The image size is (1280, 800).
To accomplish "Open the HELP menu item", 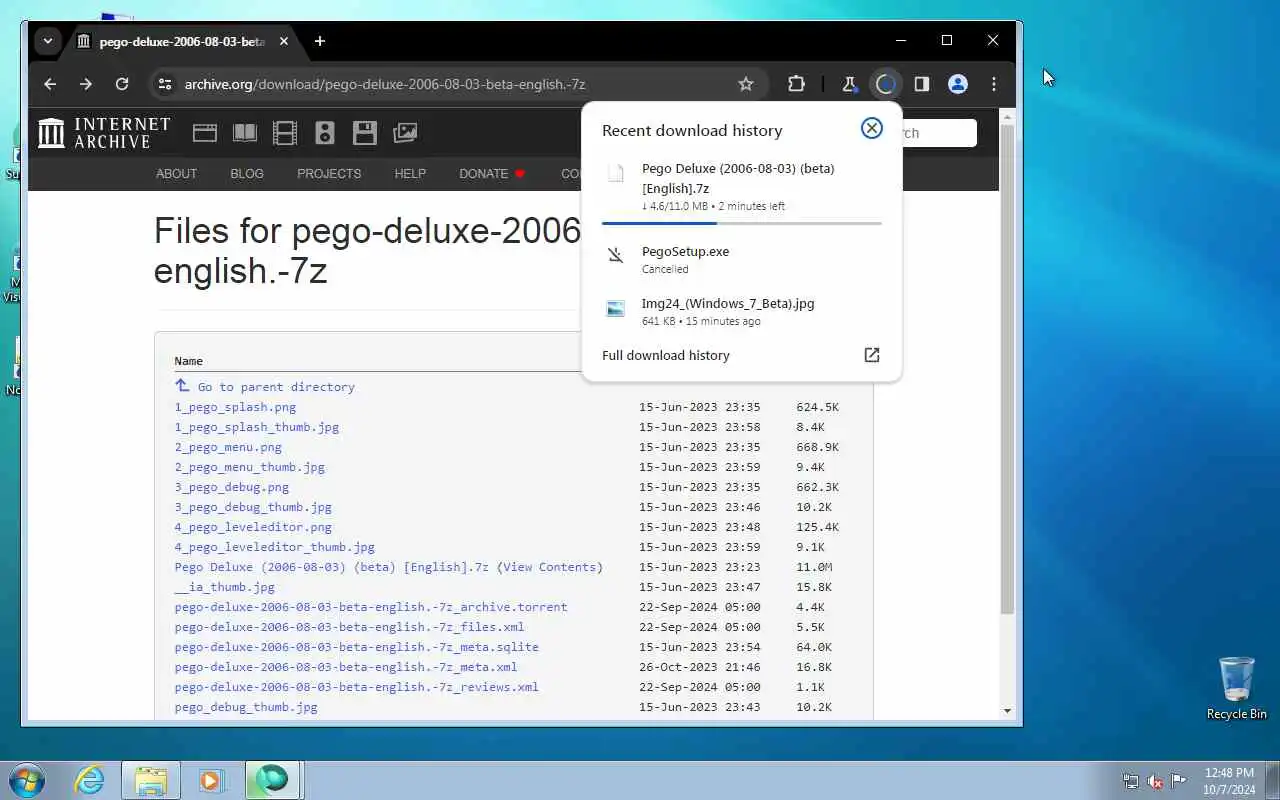I will pyautogui.click(x=410, y=173).
